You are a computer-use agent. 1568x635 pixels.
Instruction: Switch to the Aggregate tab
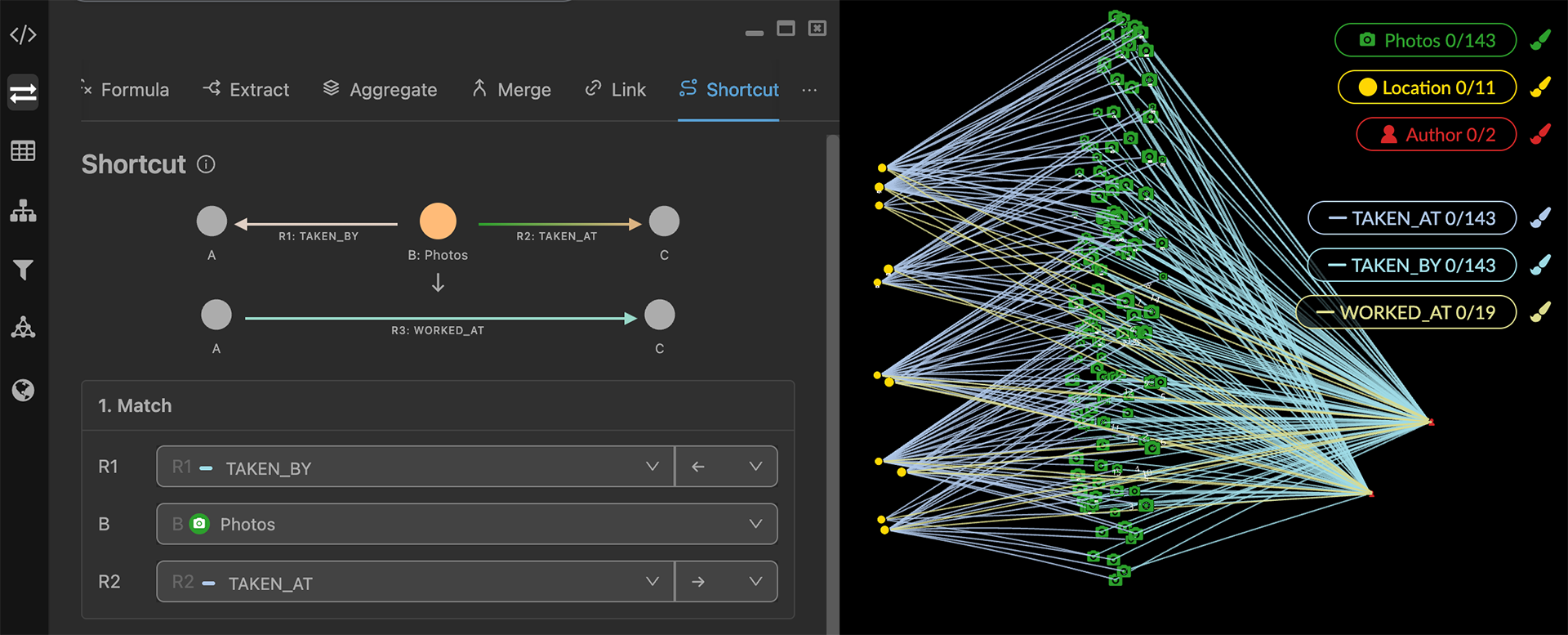point(380,90)
